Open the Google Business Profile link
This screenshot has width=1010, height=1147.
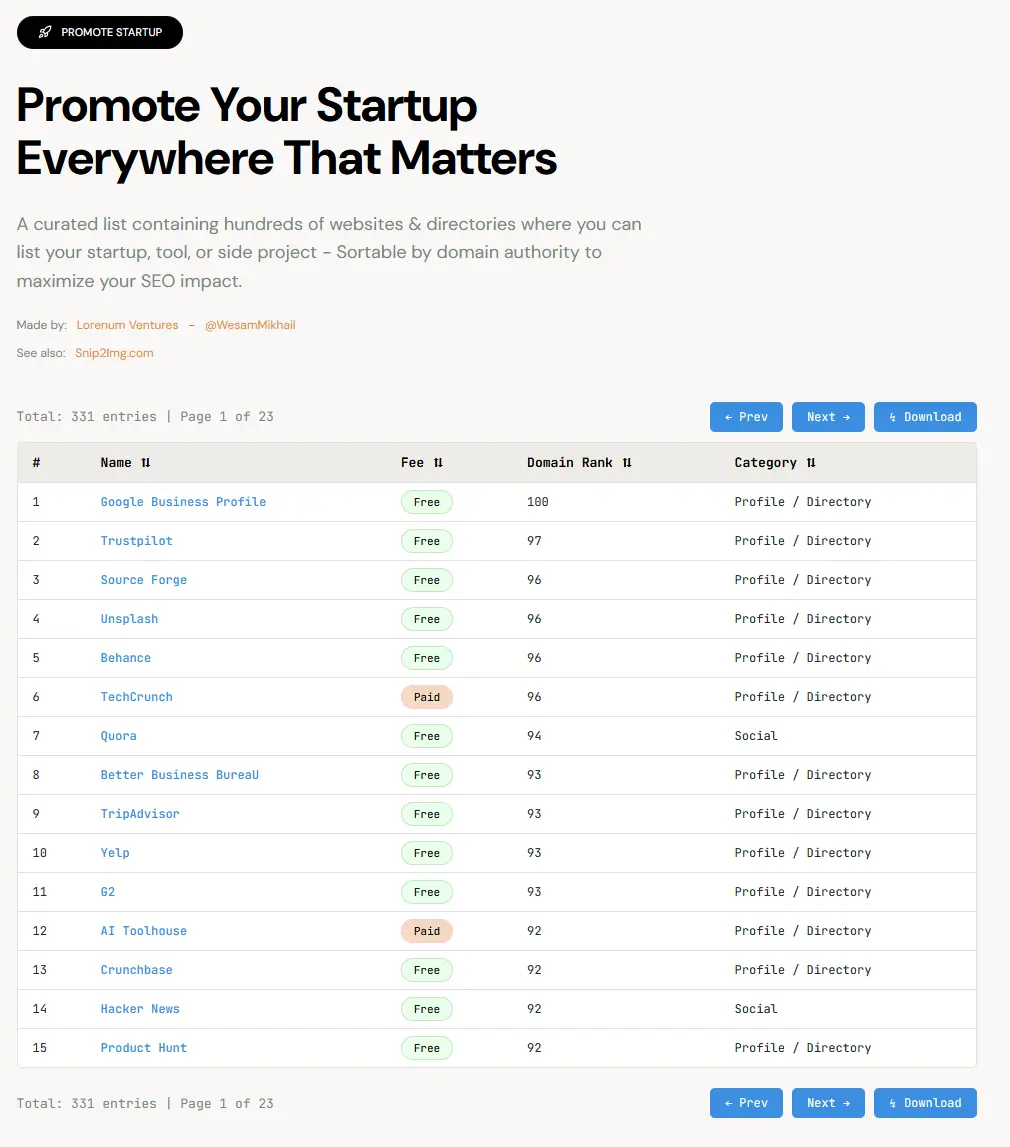pos(183,502)
